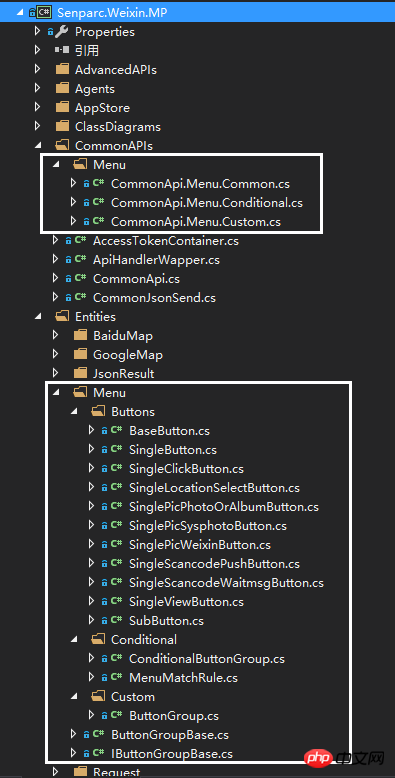Select SingleLocationSelectButton.cs in tree

coord(214,488)
